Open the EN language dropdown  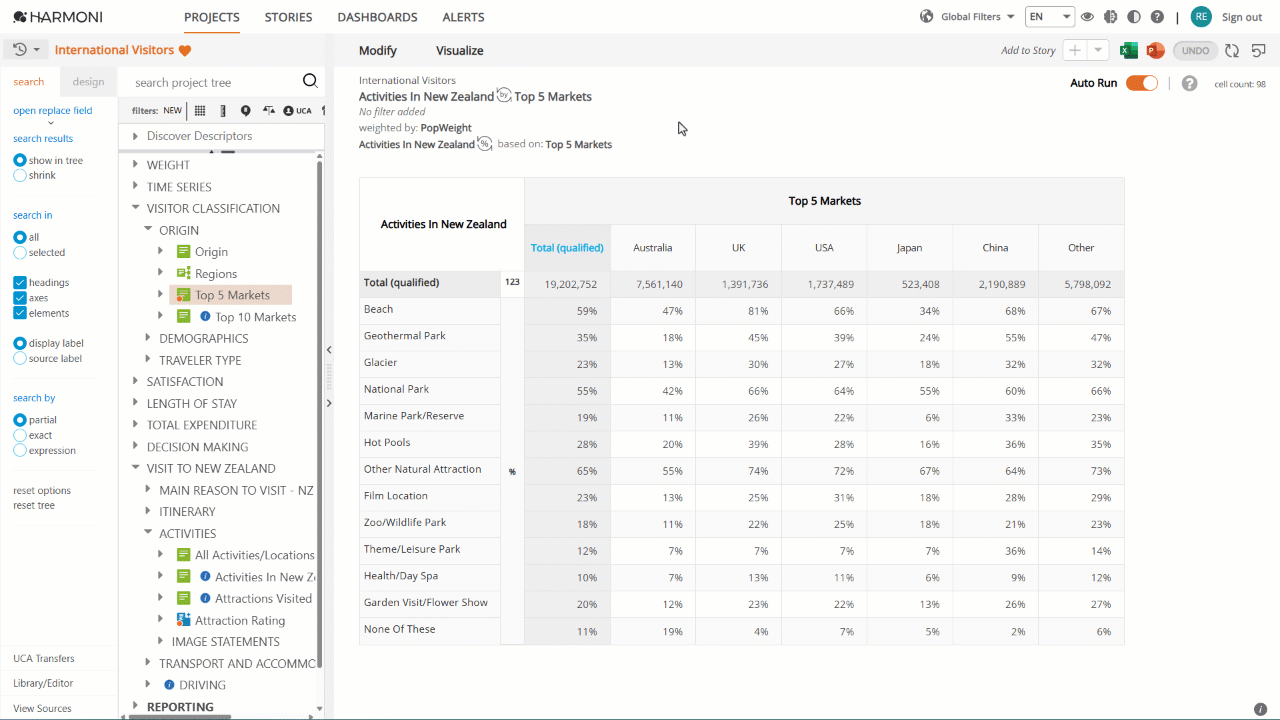[x=1050, y=17]
